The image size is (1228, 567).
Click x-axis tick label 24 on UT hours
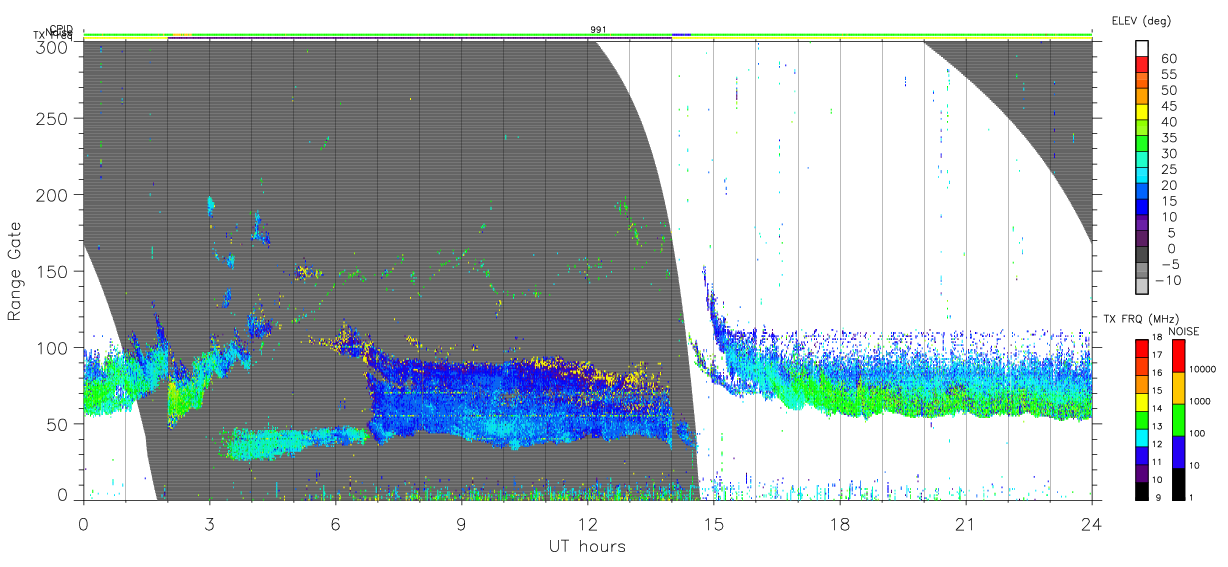(x=1091, y=523)
